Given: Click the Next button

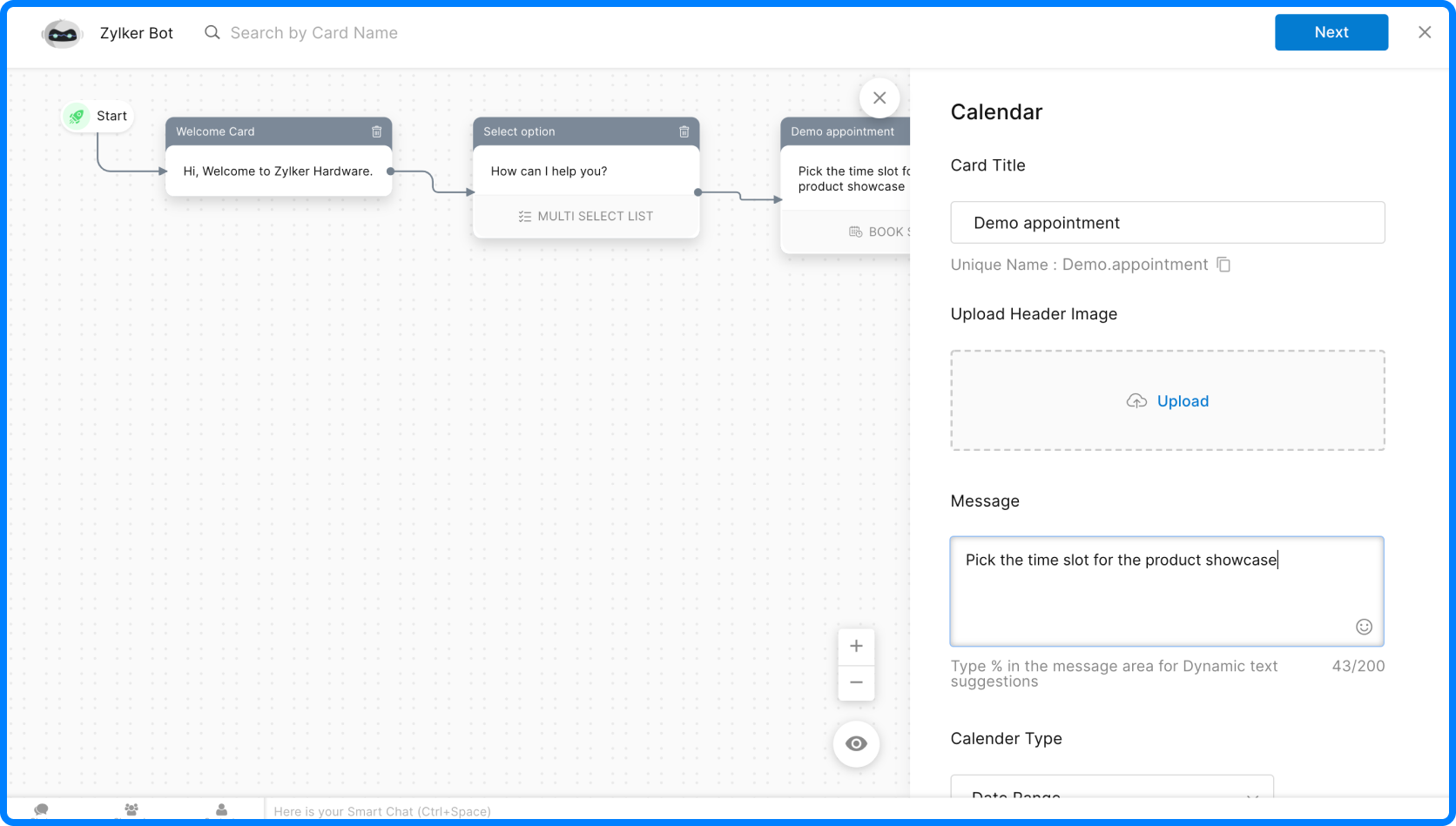Looking at the screenshot, I should pos(1331,32).
